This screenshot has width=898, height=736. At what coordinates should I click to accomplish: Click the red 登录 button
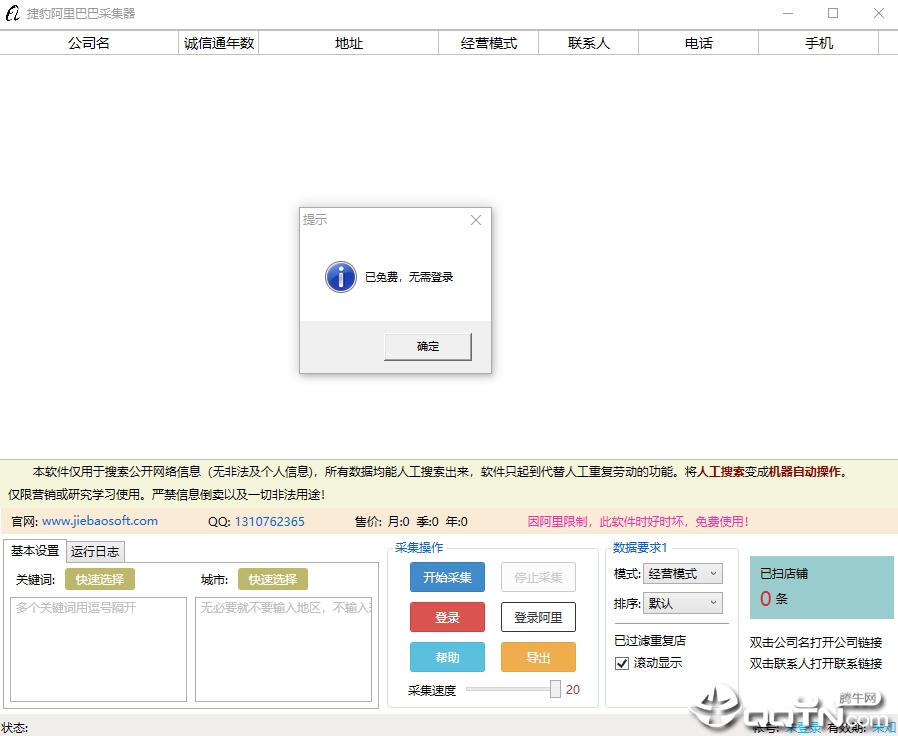tap(447, 617)
